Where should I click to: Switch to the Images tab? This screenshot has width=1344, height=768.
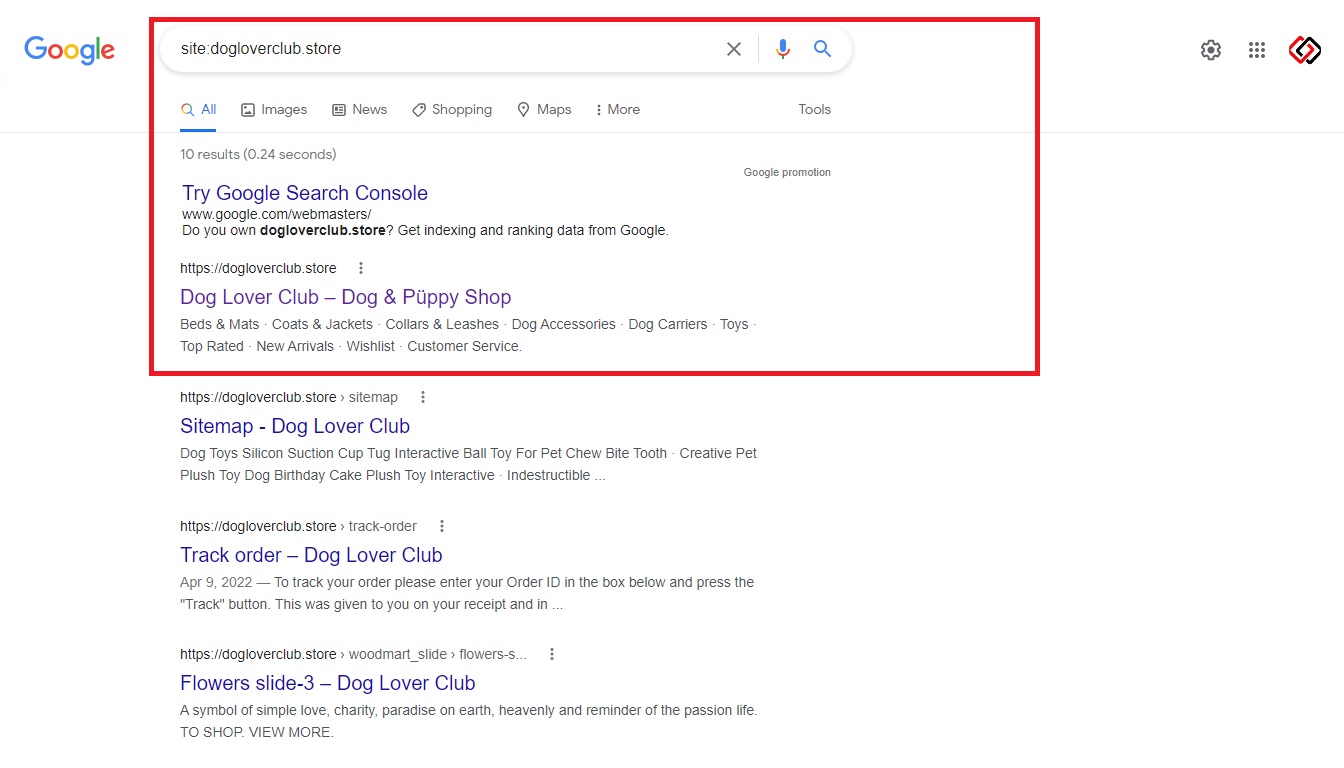pyautogui.click(x=274, y=110)
